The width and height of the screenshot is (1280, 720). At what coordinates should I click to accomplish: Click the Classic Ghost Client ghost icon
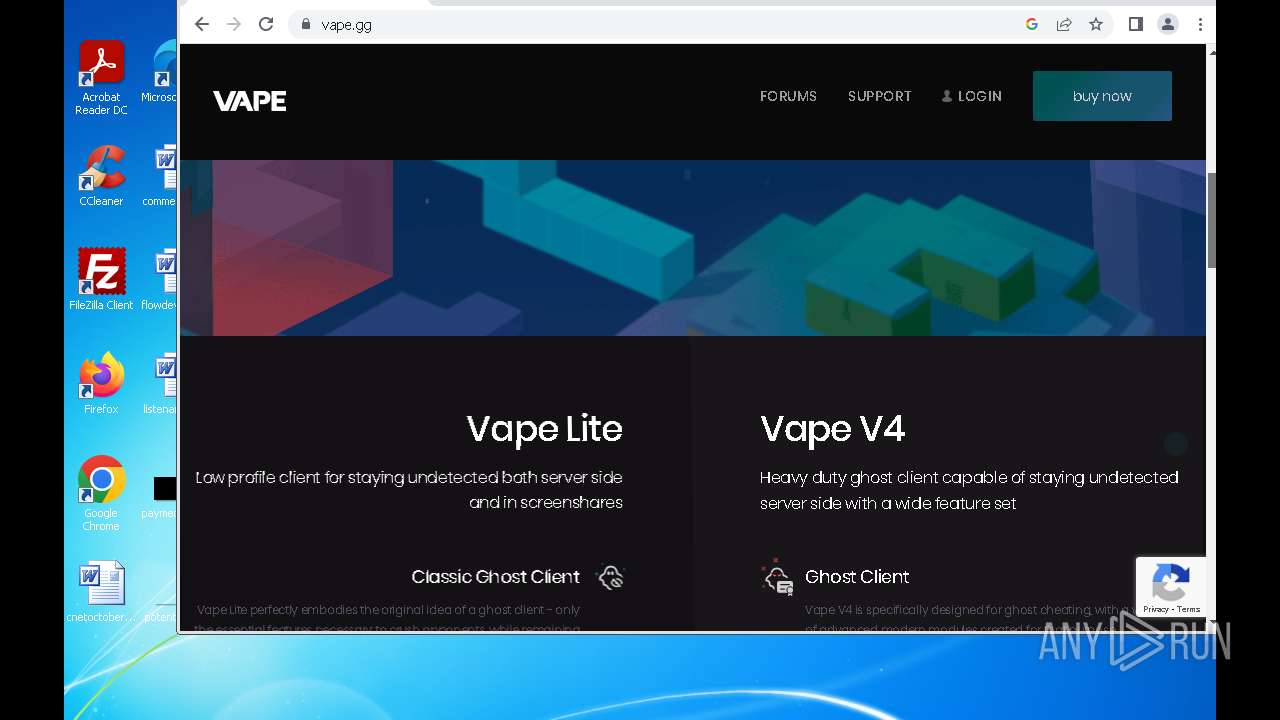pyautogui.click(x=610, y=577)
